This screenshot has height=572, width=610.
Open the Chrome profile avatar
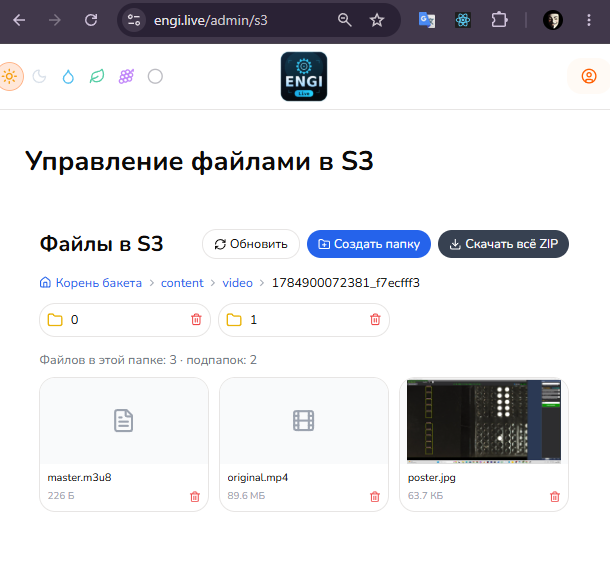[553, 20]
